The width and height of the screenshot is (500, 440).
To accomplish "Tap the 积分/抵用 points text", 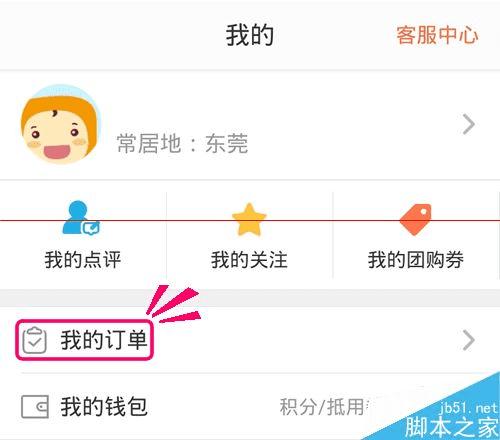I will 324,407.
